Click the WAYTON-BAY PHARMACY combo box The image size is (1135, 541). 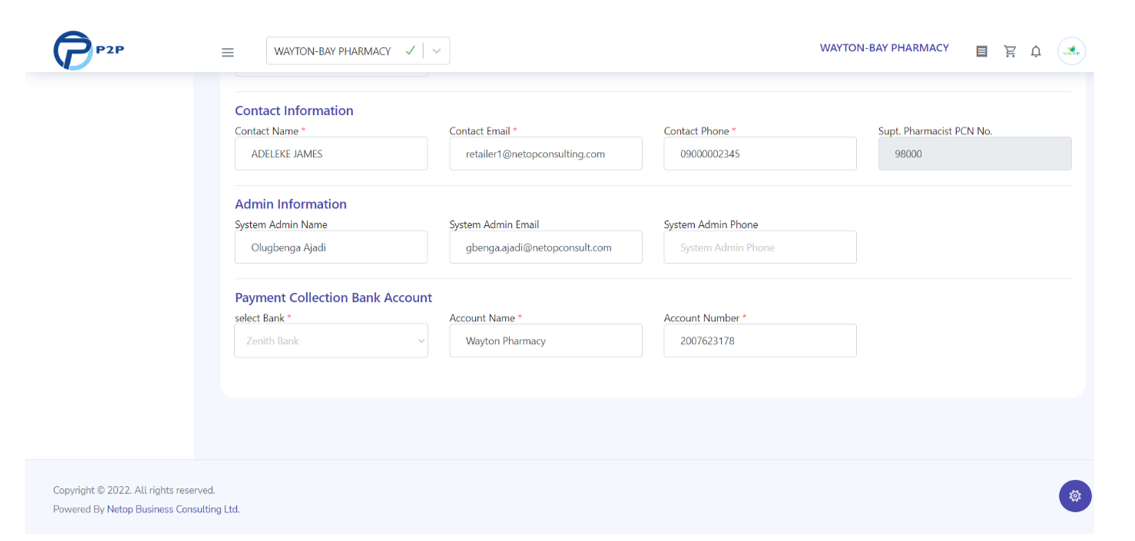click(x=358, y=51)
